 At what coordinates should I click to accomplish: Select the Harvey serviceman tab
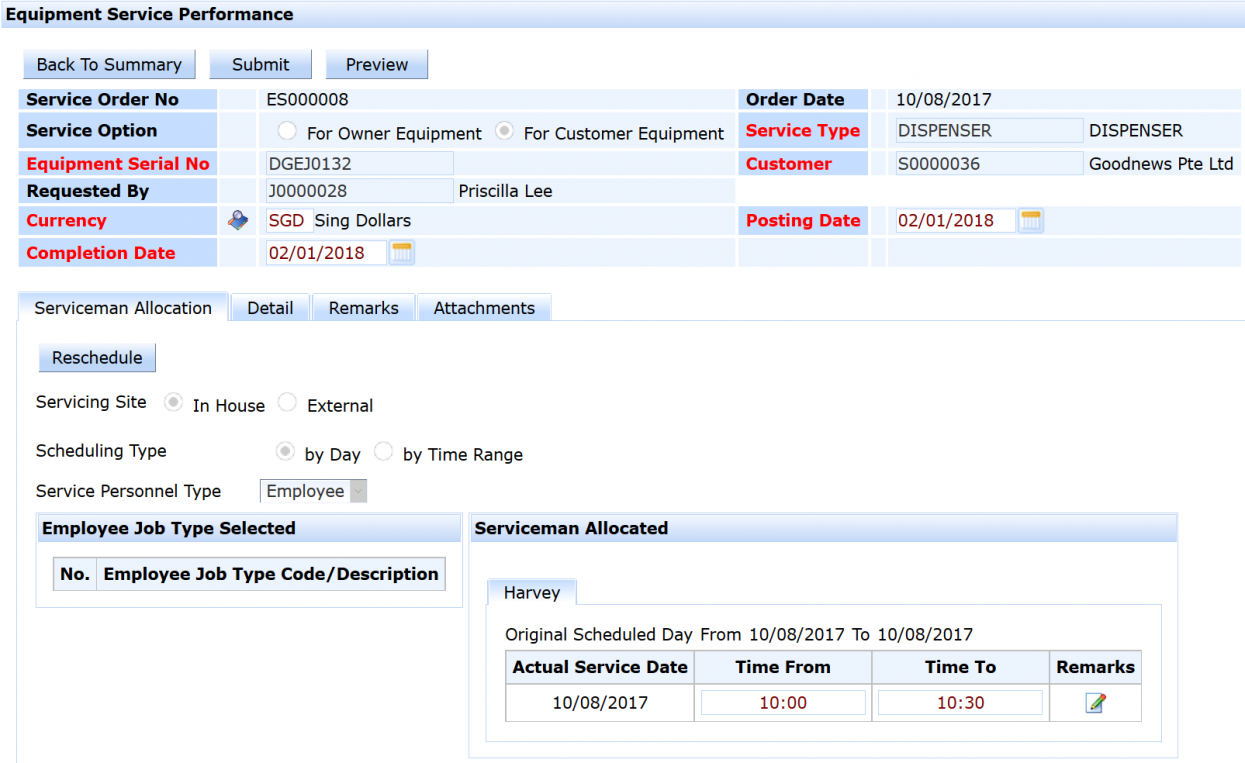coord(532,593)
